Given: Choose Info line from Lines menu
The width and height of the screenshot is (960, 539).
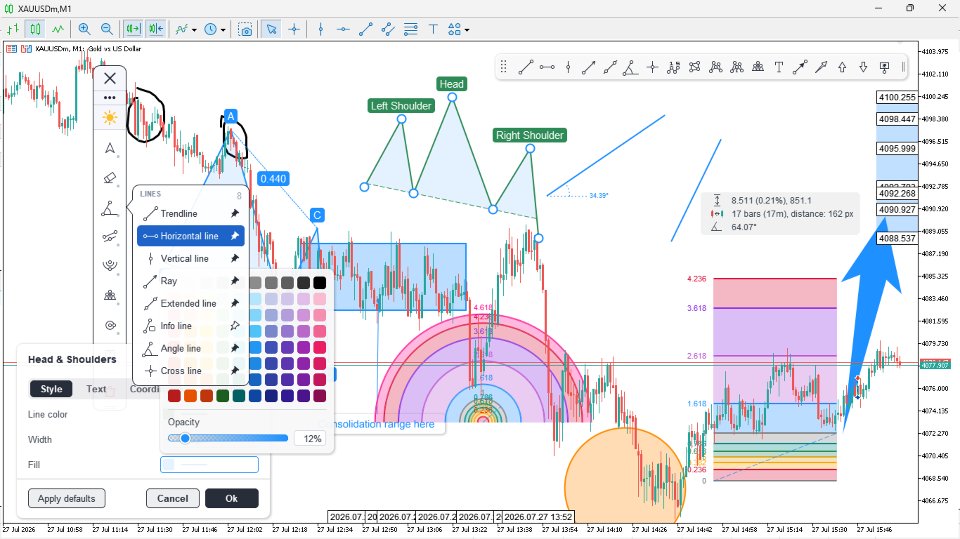Looking at the screenshot, I should [x=190, y=326].
